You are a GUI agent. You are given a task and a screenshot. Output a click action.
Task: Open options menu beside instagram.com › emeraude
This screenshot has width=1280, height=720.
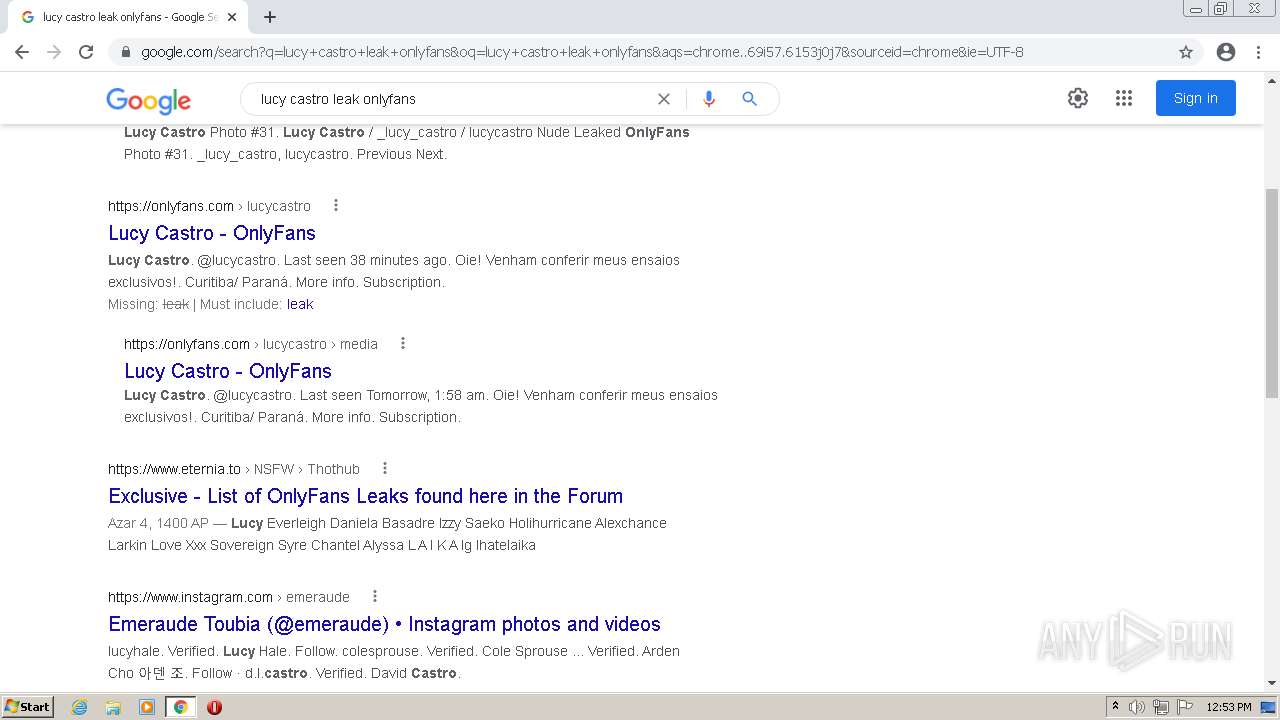(375, 596)
